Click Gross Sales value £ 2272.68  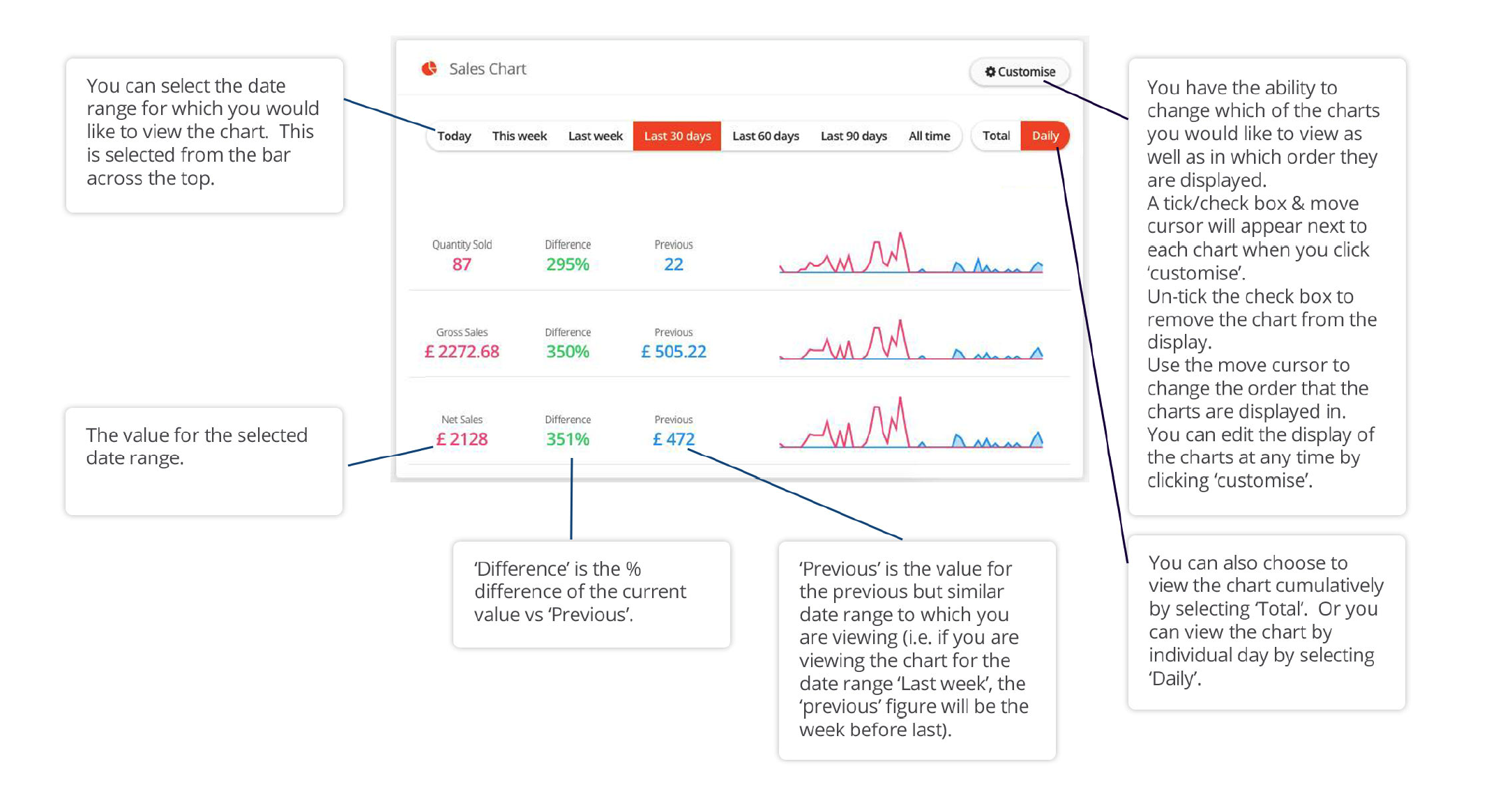(x=462, y=352)
